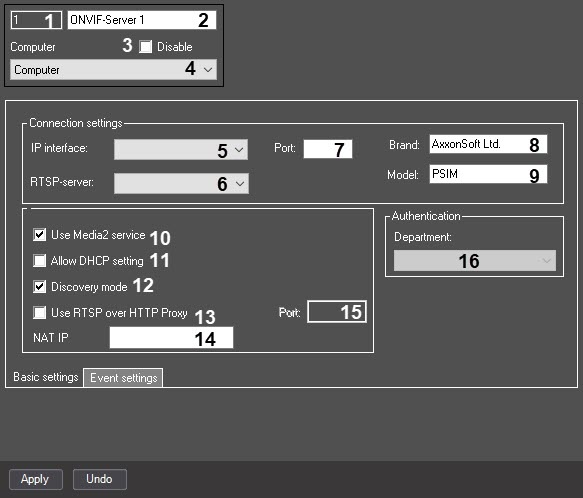This screenshot has height=498, width=583.
Task: Open the Computer dropdown list
Action: pyautogui.click(x=114, y=70)
